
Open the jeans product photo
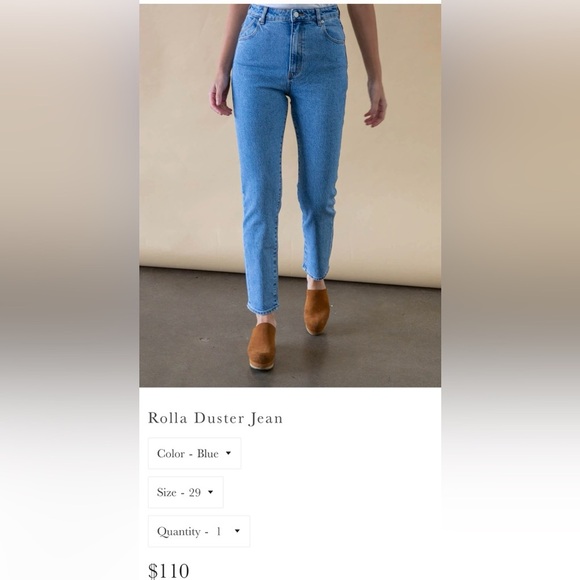[290, 195]
